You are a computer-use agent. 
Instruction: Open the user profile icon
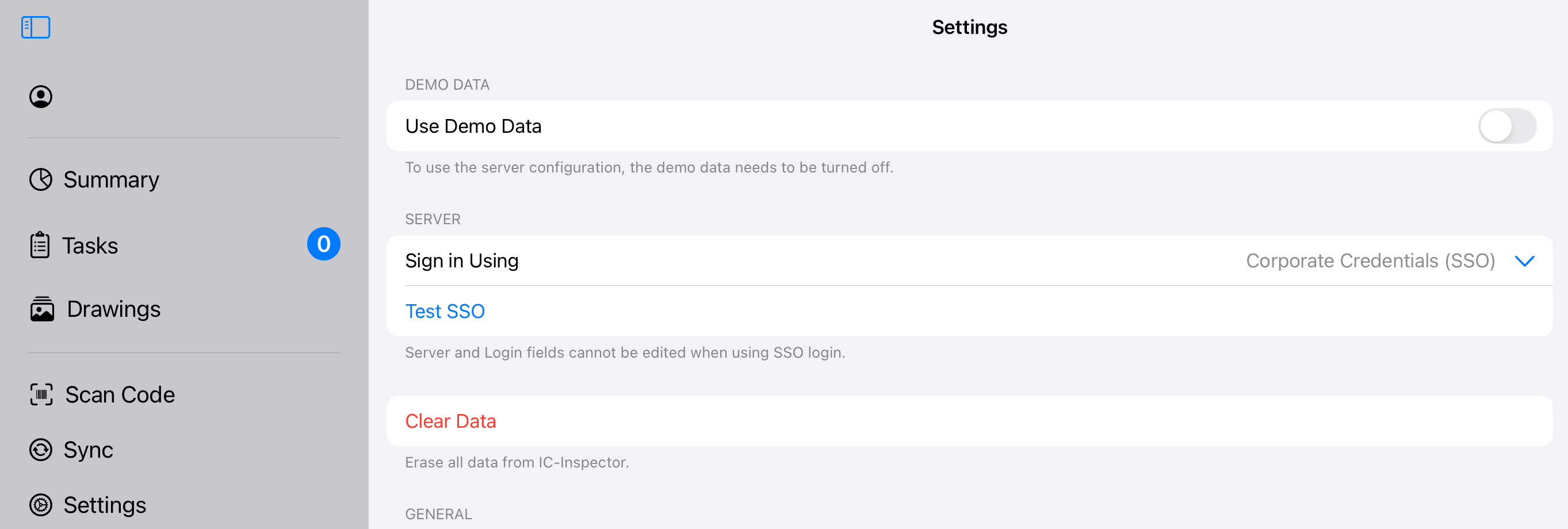41,97
